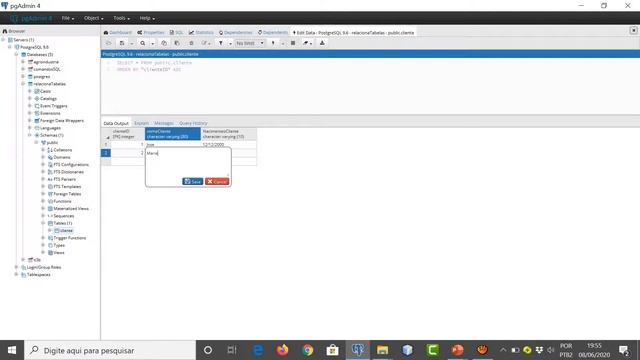Select Tablespaces in browser tree
Screen dimensions: 640x360
coord(38,275)
